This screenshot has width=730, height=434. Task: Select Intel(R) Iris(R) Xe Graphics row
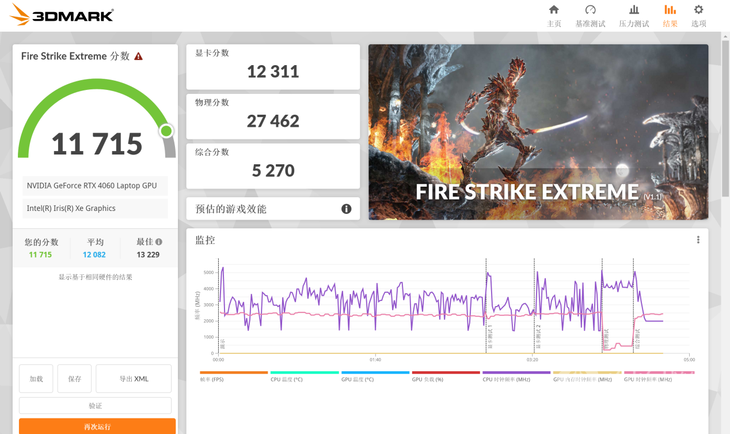pyautogui.click(x=95, y=208)
